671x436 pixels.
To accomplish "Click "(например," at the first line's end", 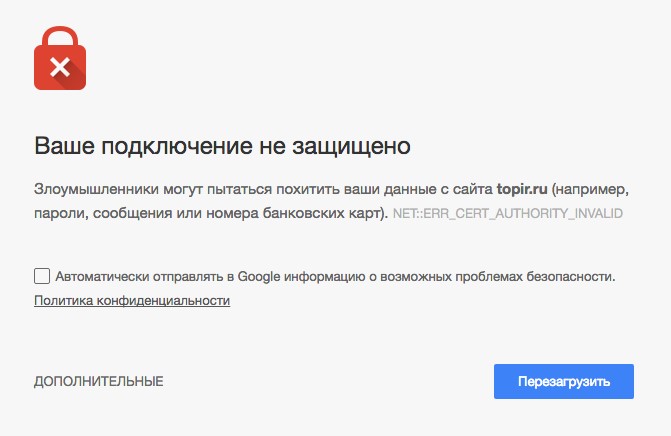I will point(591,189).
